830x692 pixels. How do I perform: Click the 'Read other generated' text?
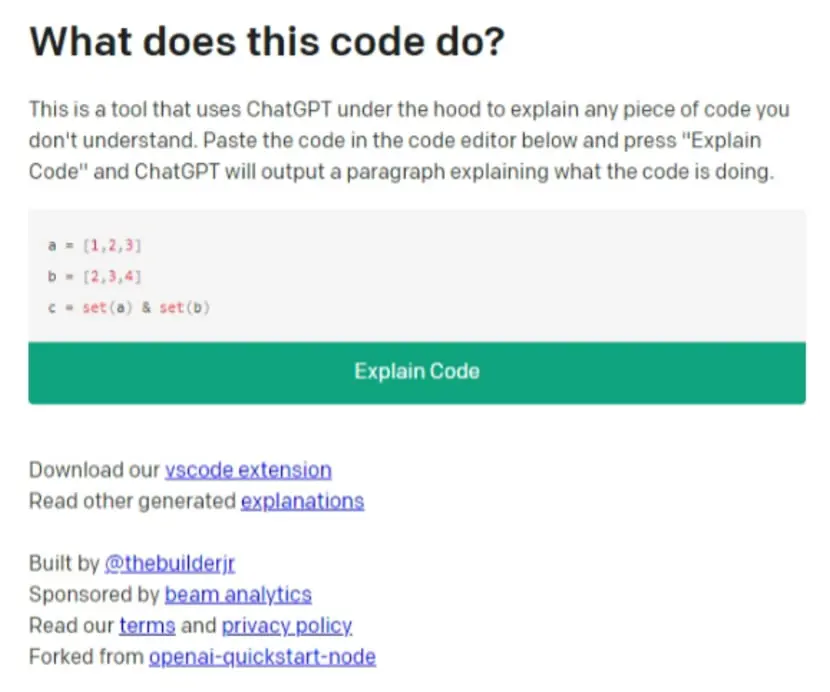(132, 501)
